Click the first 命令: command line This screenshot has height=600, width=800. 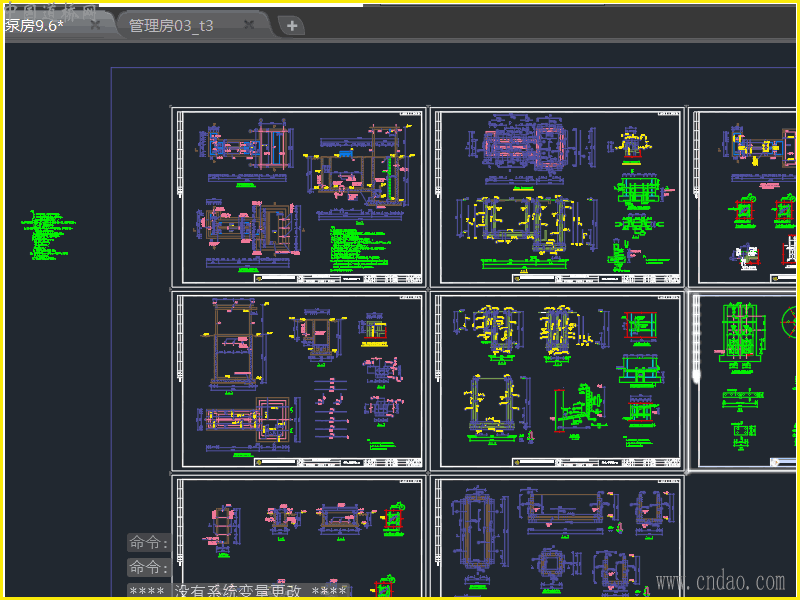click(x=148, y=542)
